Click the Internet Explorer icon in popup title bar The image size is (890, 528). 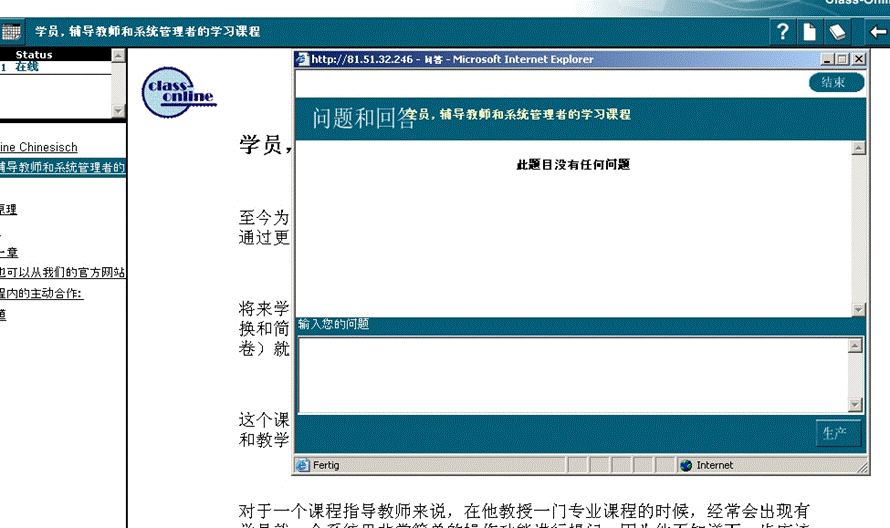click(x=302, y=59)
